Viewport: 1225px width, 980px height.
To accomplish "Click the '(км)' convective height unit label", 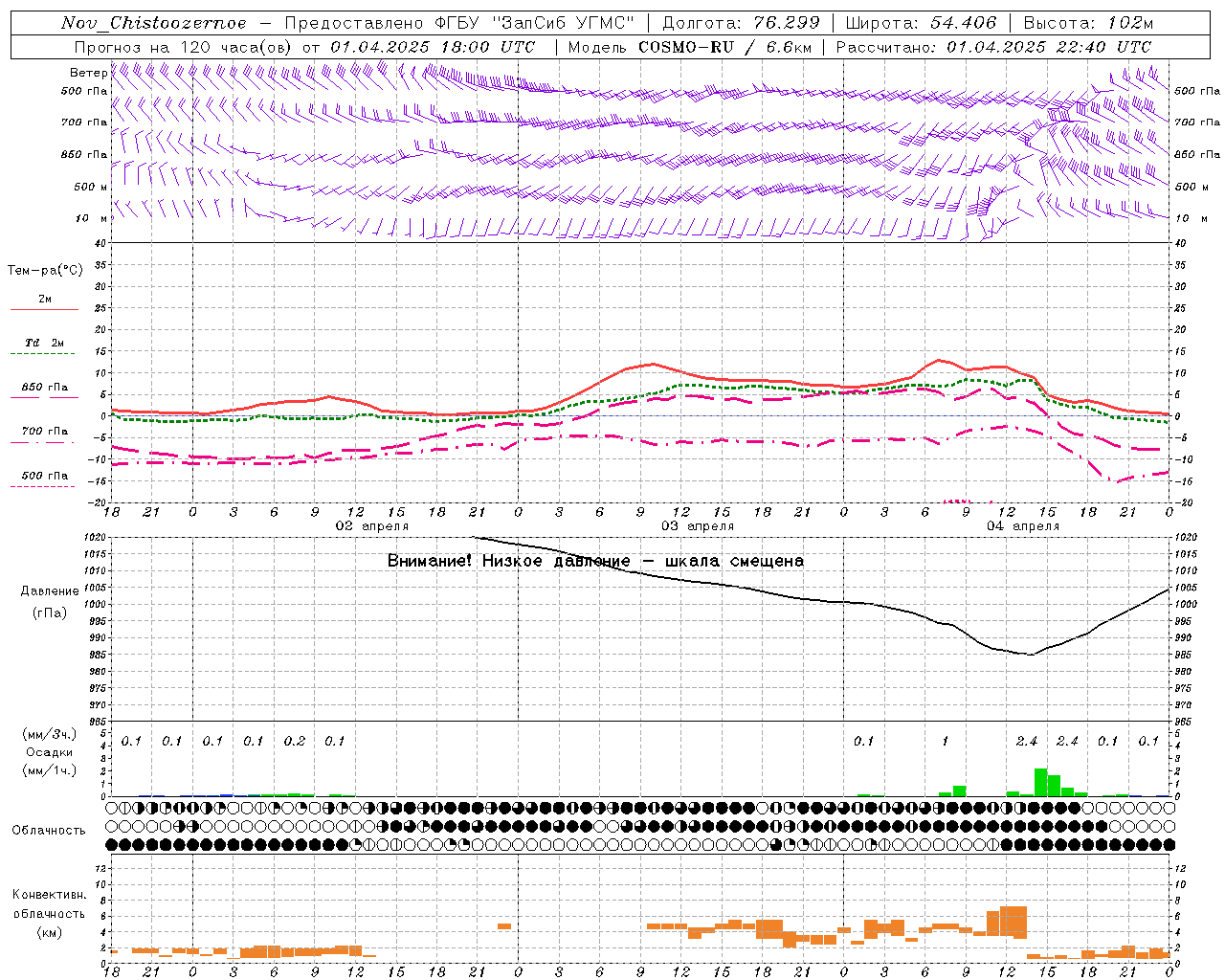I will pos(49,932).
